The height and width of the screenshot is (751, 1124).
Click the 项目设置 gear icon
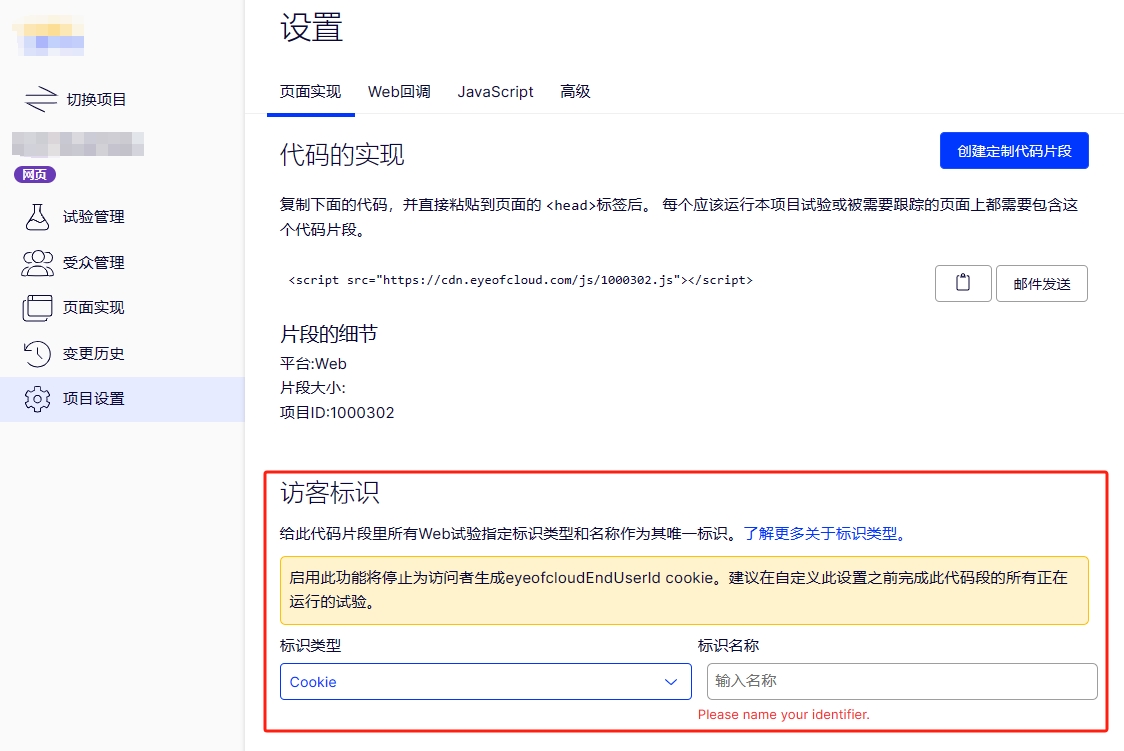[x=37, y=399]
